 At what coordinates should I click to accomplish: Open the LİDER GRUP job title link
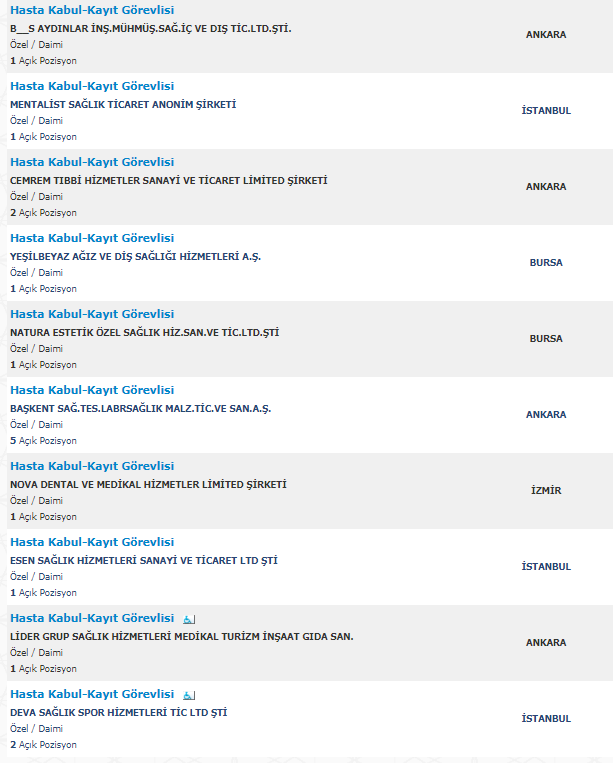(92, 618)
